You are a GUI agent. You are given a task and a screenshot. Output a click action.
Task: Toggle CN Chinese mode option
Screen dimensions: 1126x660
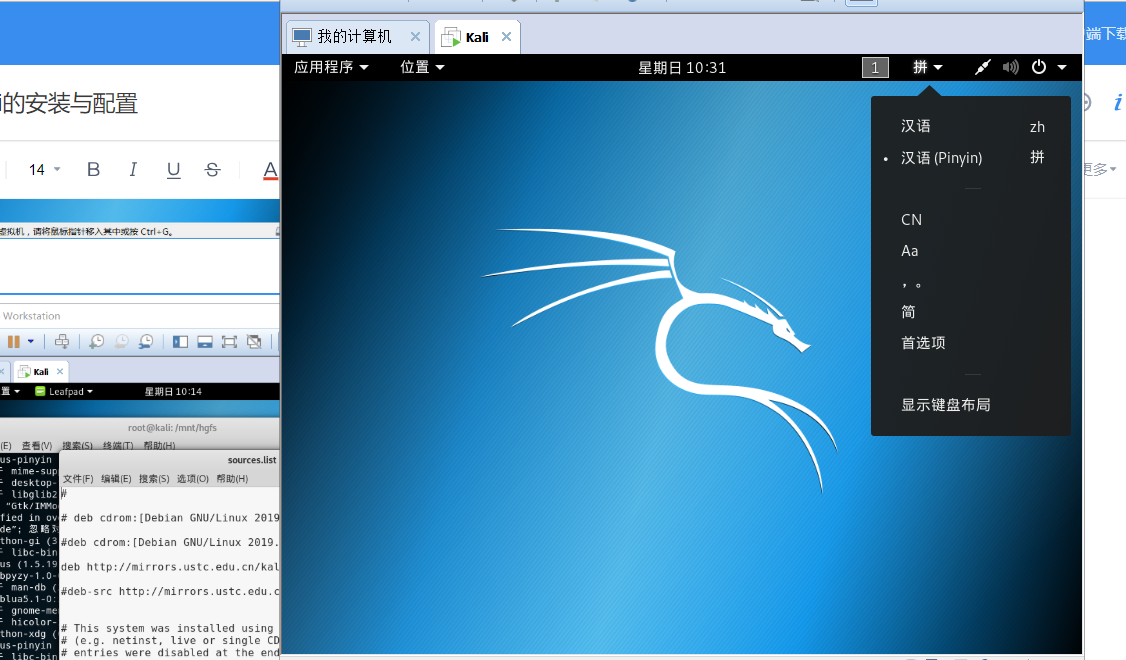click(971, 220)
